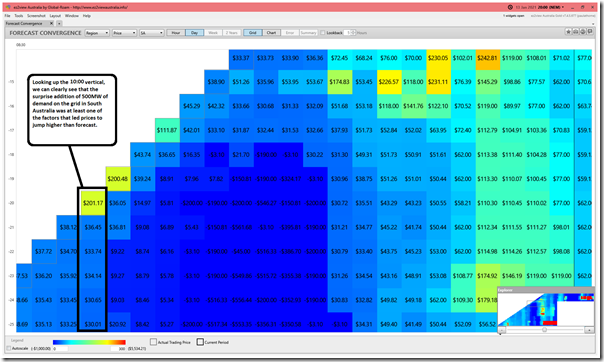Open the SA region dropdown
This screenshot has height=362, width=604.
coord(152,33)
